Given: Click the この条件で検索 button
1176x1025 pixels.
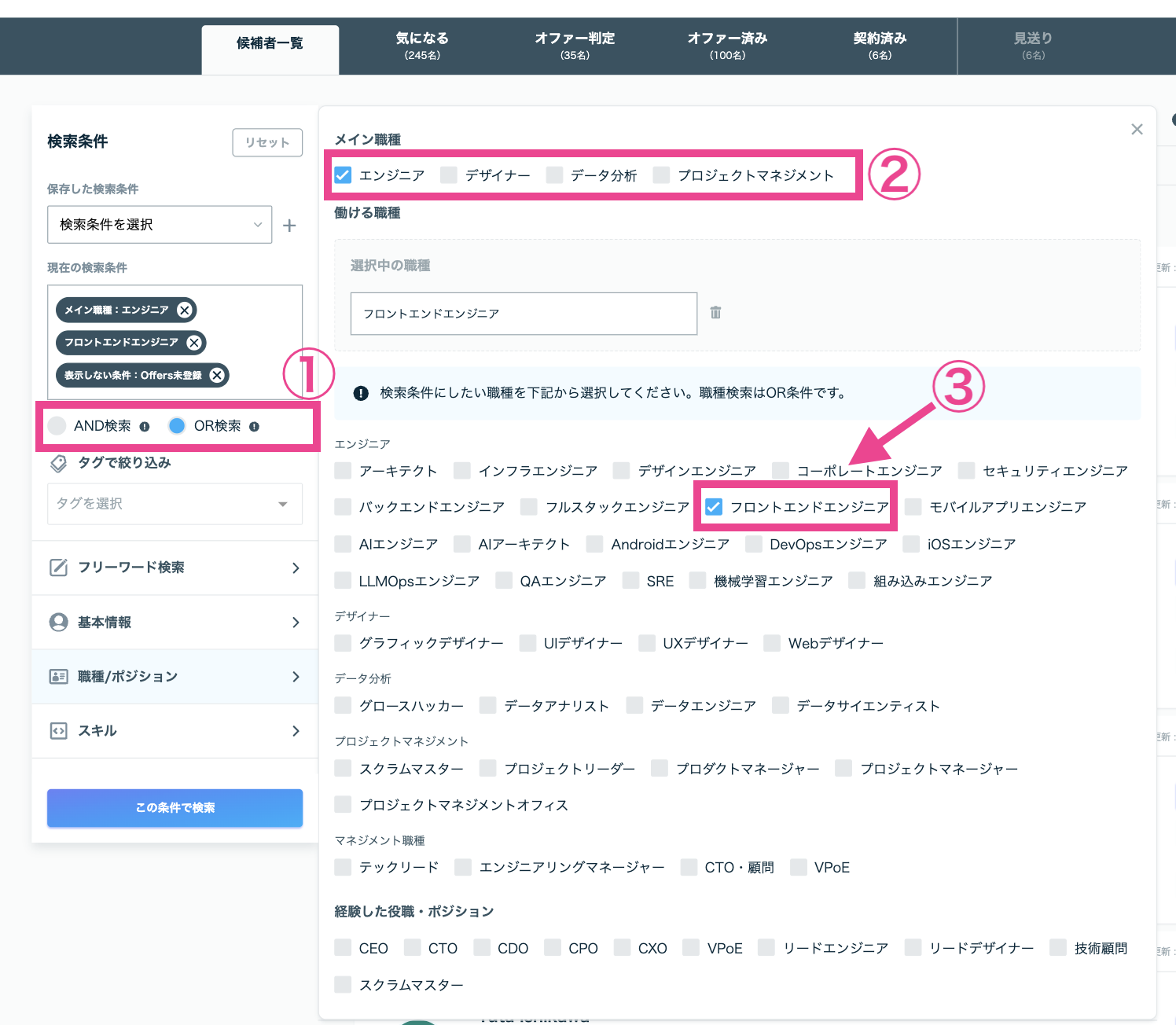Looking at the screenshot, I should tap(175, 808).
